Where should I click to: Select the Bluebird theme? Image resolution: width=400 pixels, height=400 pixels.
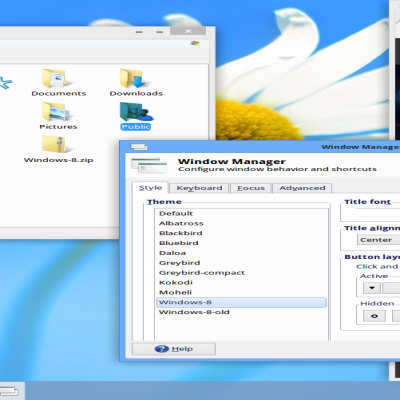pos(241,243)
